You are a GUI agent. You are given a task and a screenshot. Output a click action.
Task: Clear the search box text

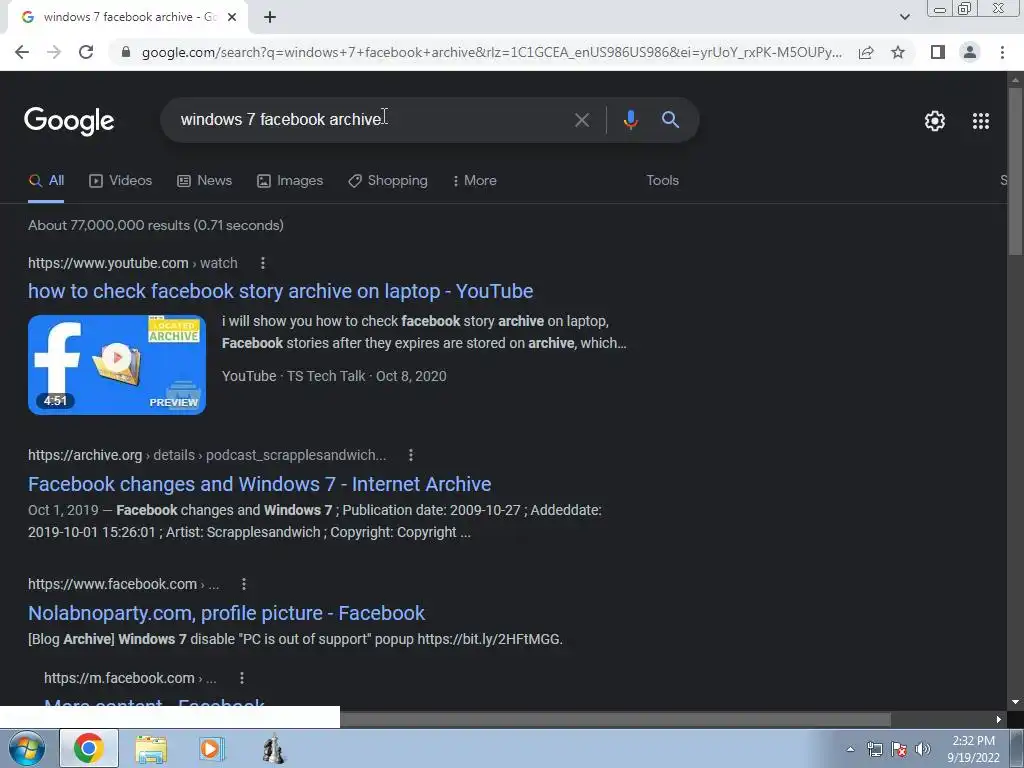click(581, 120)
